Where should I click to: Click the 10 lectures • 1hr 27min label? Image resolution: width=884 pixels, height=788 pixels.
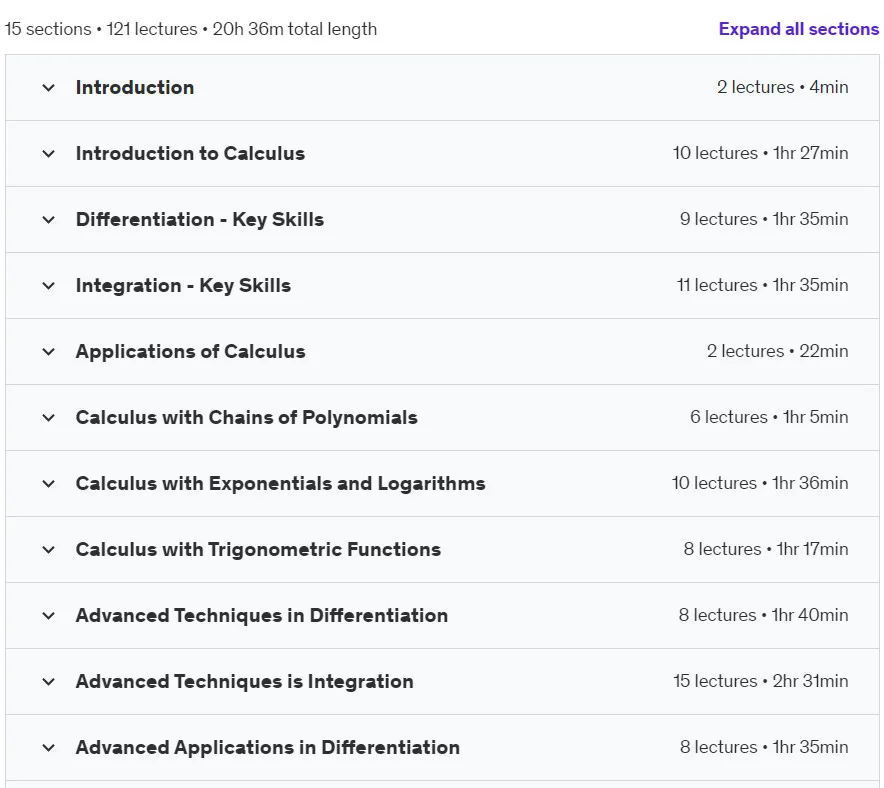coord(760,153)
